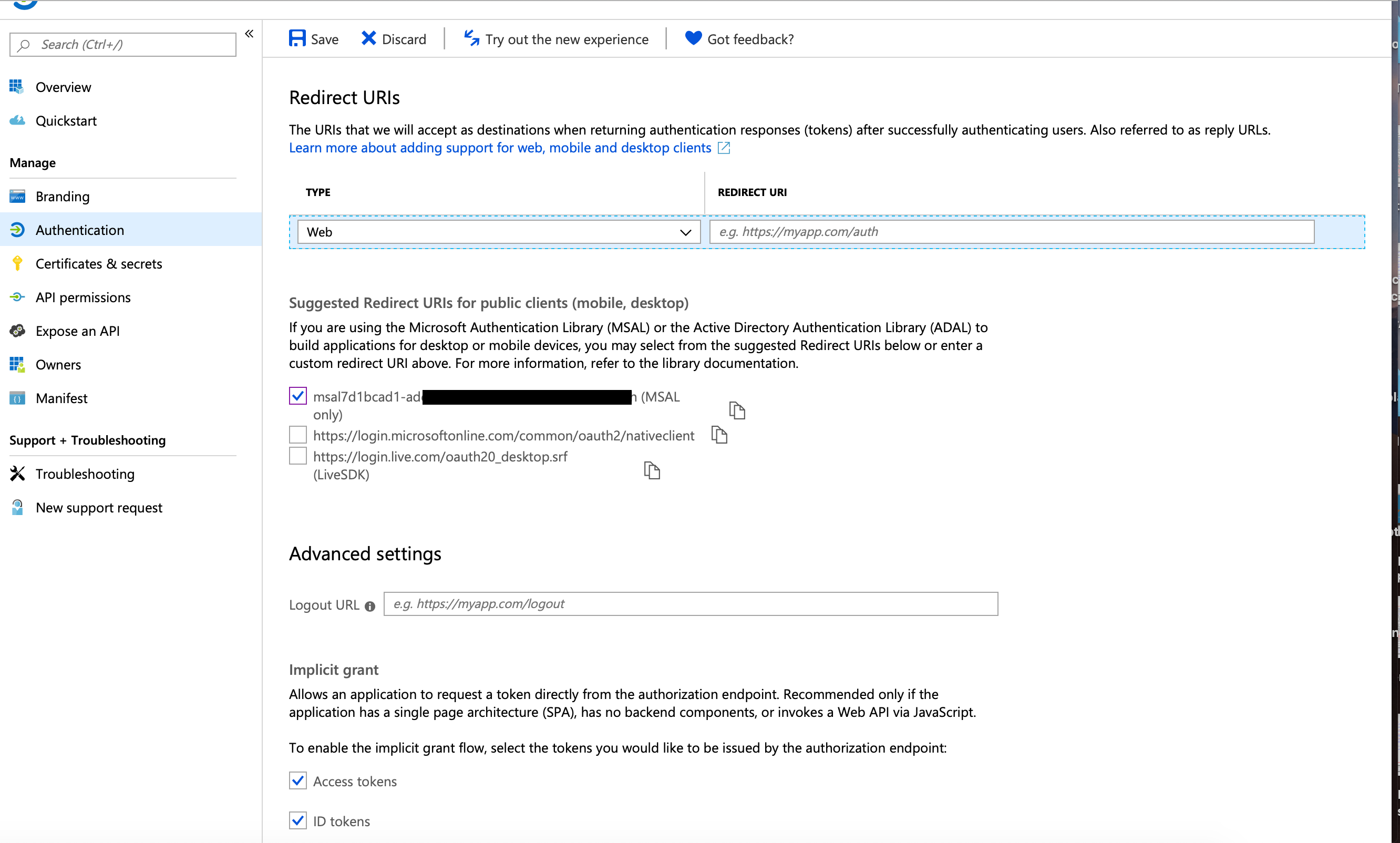The image size is (1400, 843).
Task: Click inside the Logout URL field
Action: click(690, 604)
